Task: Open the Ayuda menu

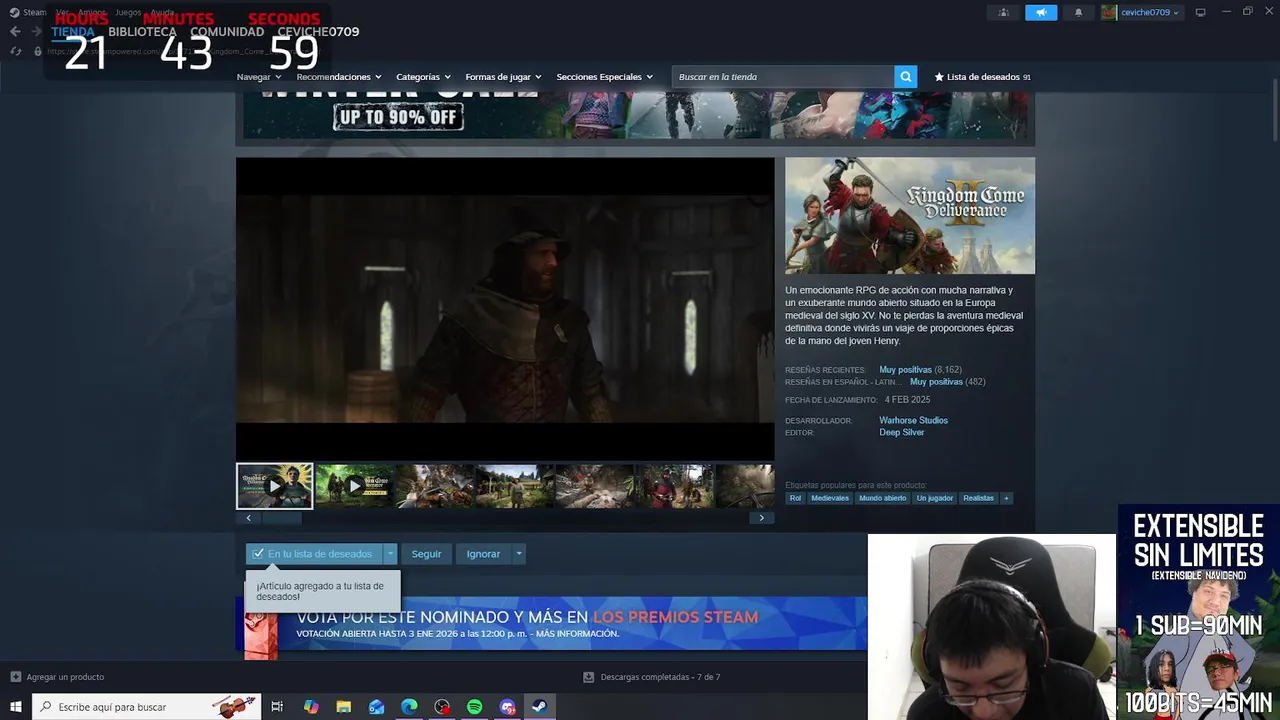Action: pos(162,12)
